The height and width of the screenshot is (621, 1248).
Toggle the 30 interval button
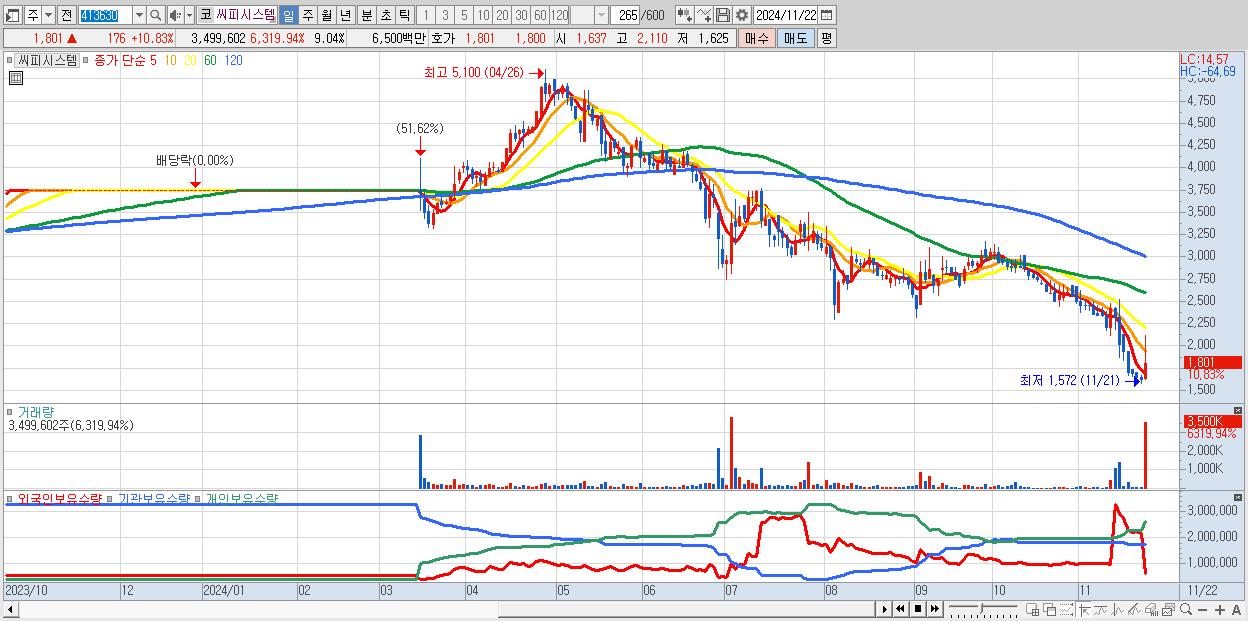click(x=521, y=15)
